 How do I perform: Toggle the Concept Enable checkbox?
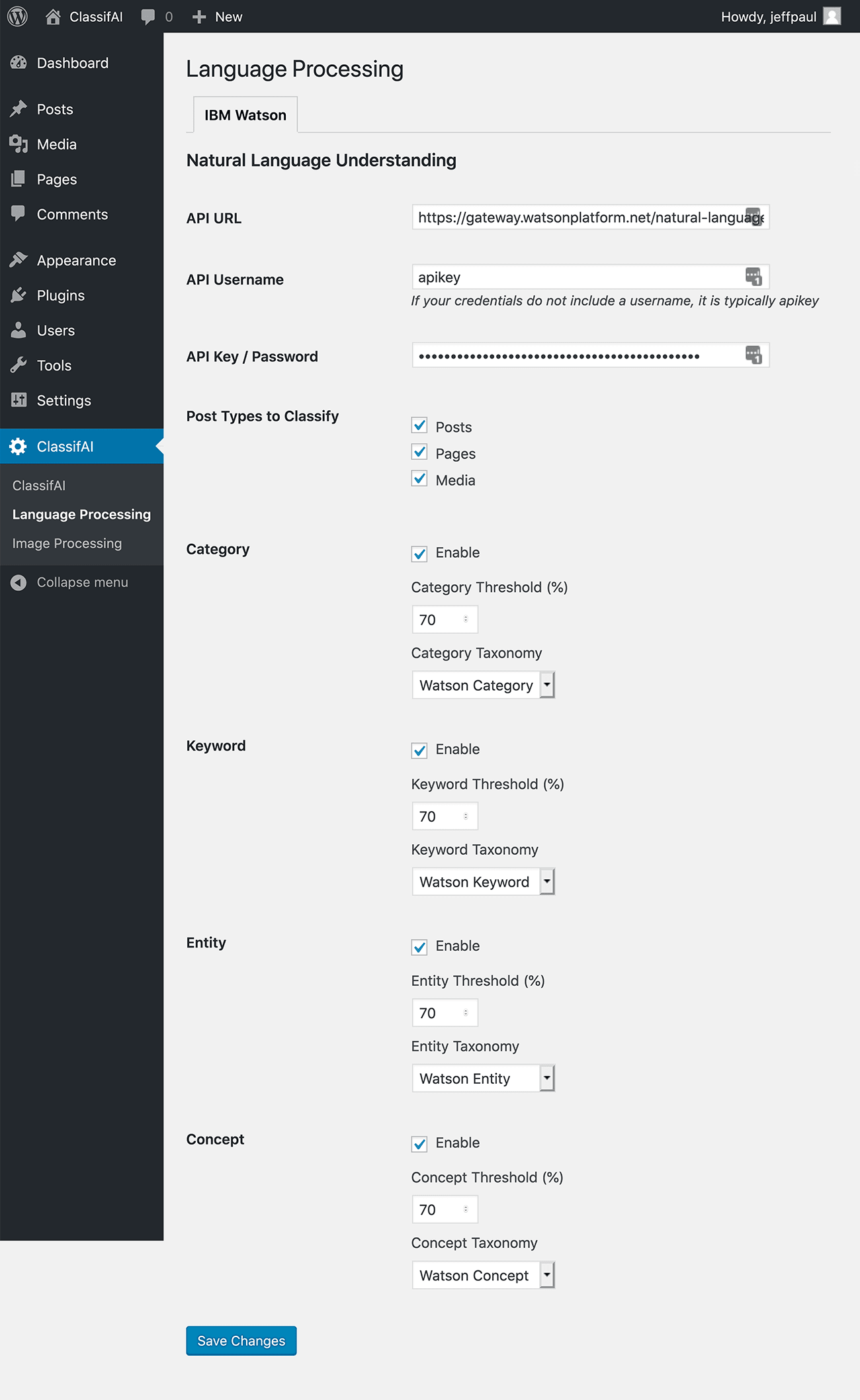(419, 1144)
